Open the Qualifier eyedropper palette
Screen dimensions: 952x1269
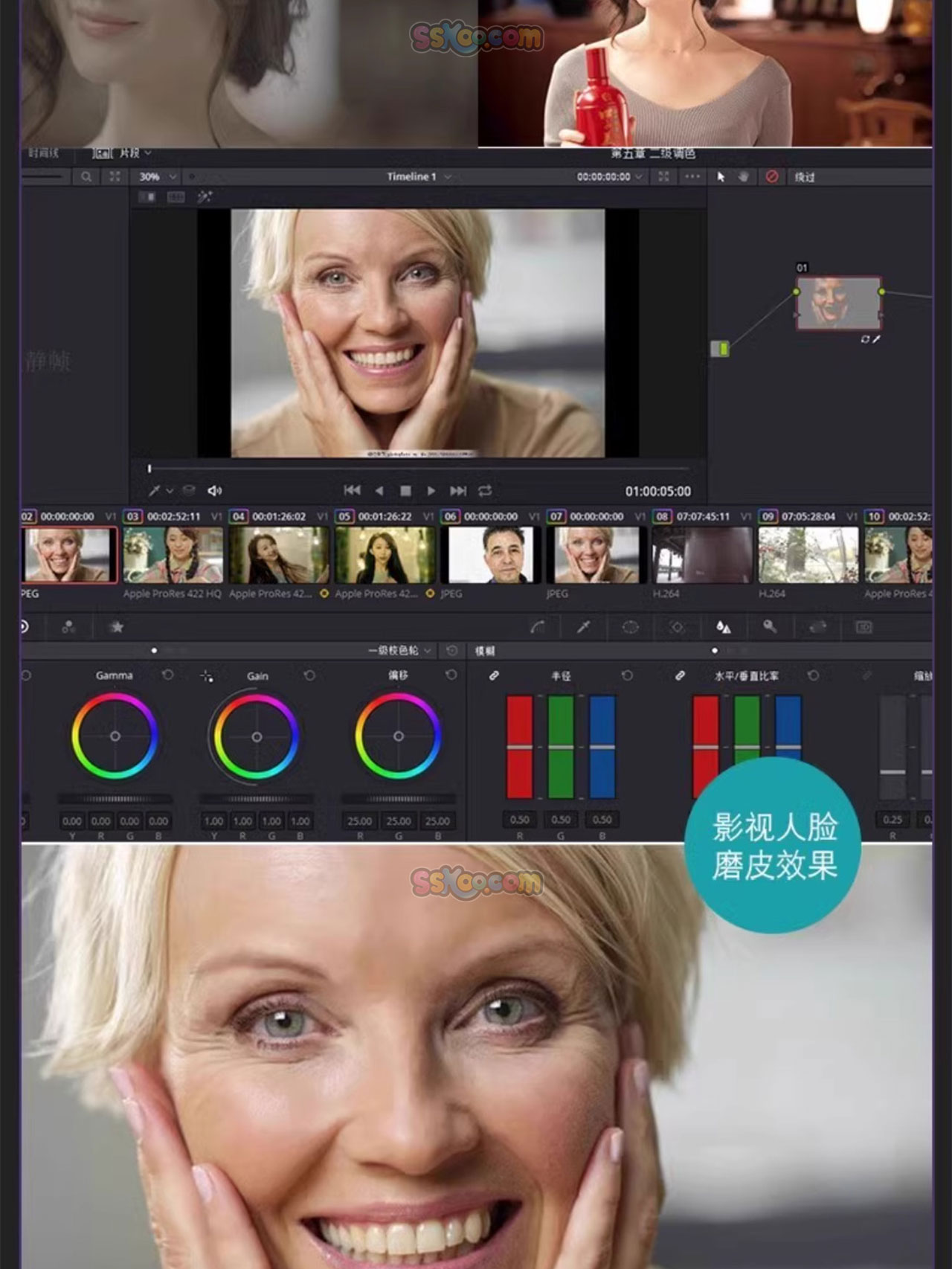(x=584, y=628)
